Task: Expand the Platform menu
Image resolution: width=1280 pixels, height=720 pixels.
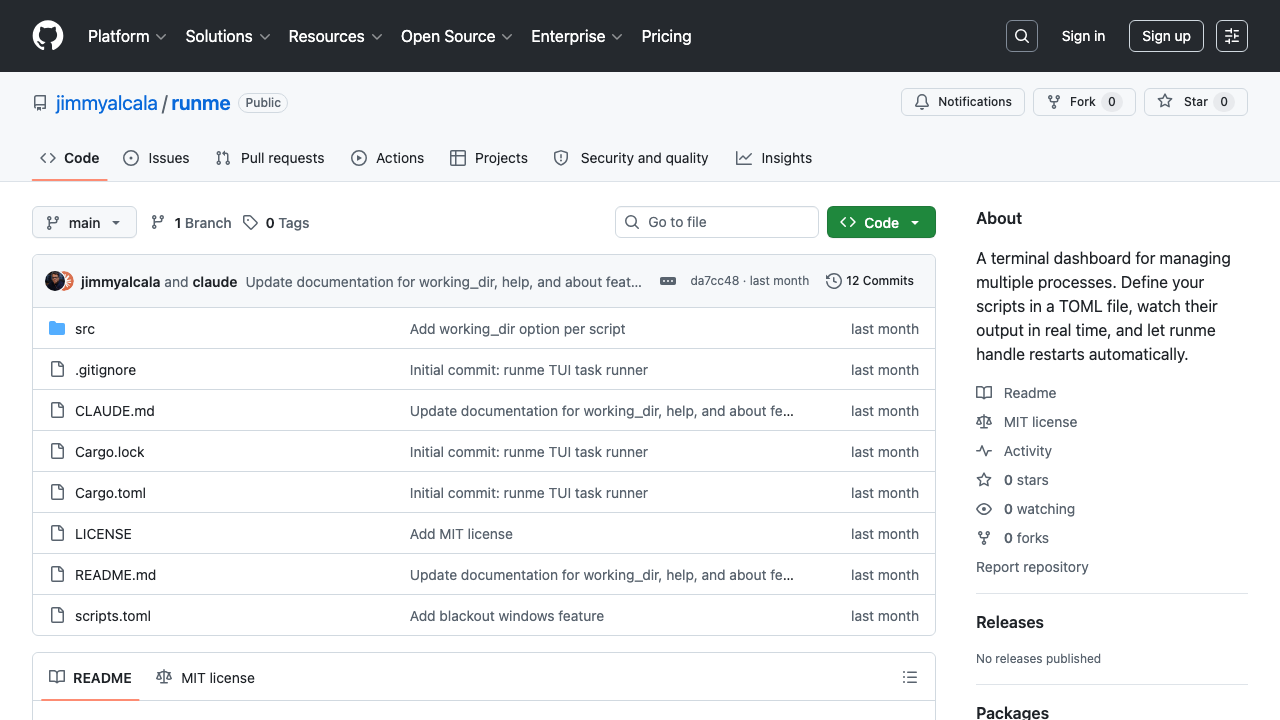Action: (x=127, y=36)
